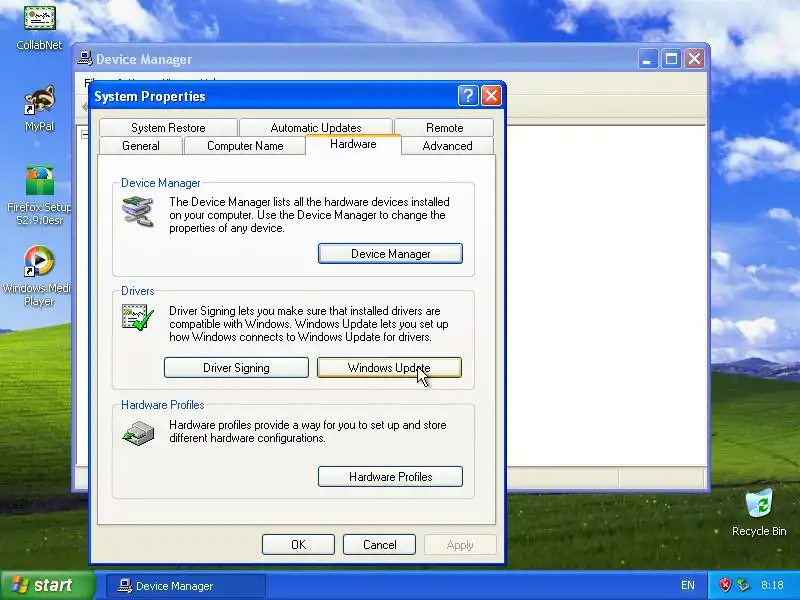
Task: Select the Recycle Bin desktop icon
Action: coord(759,503)
